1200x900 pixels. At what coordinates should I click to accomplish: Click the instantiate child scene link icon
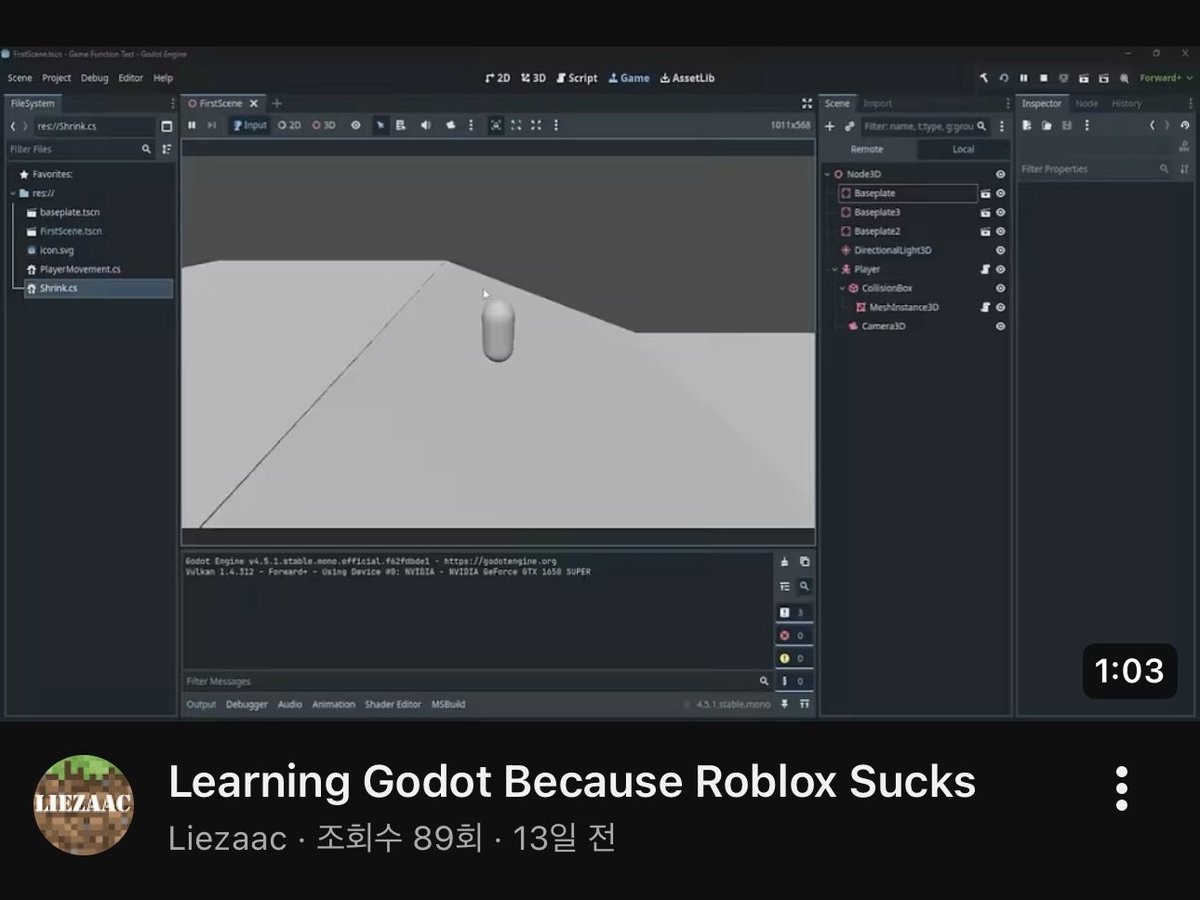849,126
